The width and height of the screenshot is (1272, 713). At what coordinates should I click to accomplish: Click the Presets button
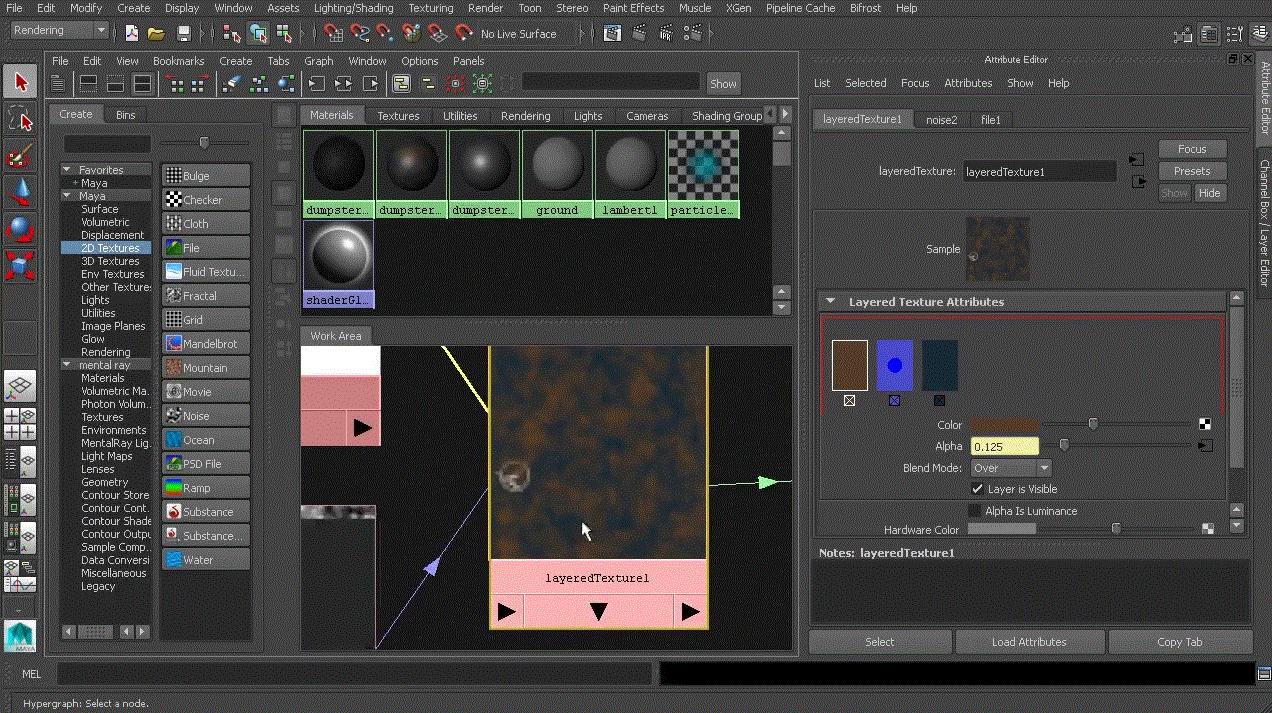pos(1192,171)
